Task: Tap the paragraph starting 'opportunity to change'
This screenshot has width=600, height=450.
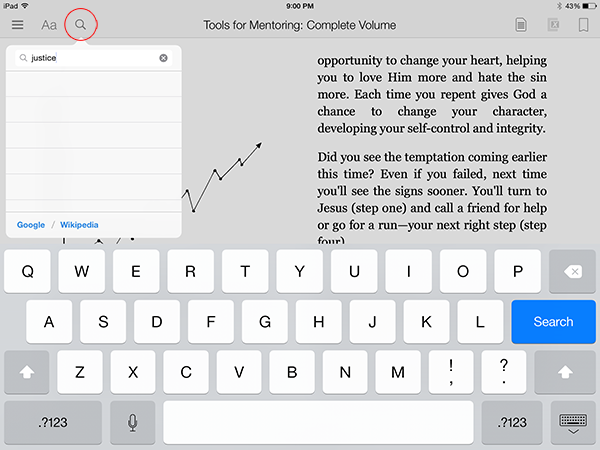Action: [x=432, y=94]
